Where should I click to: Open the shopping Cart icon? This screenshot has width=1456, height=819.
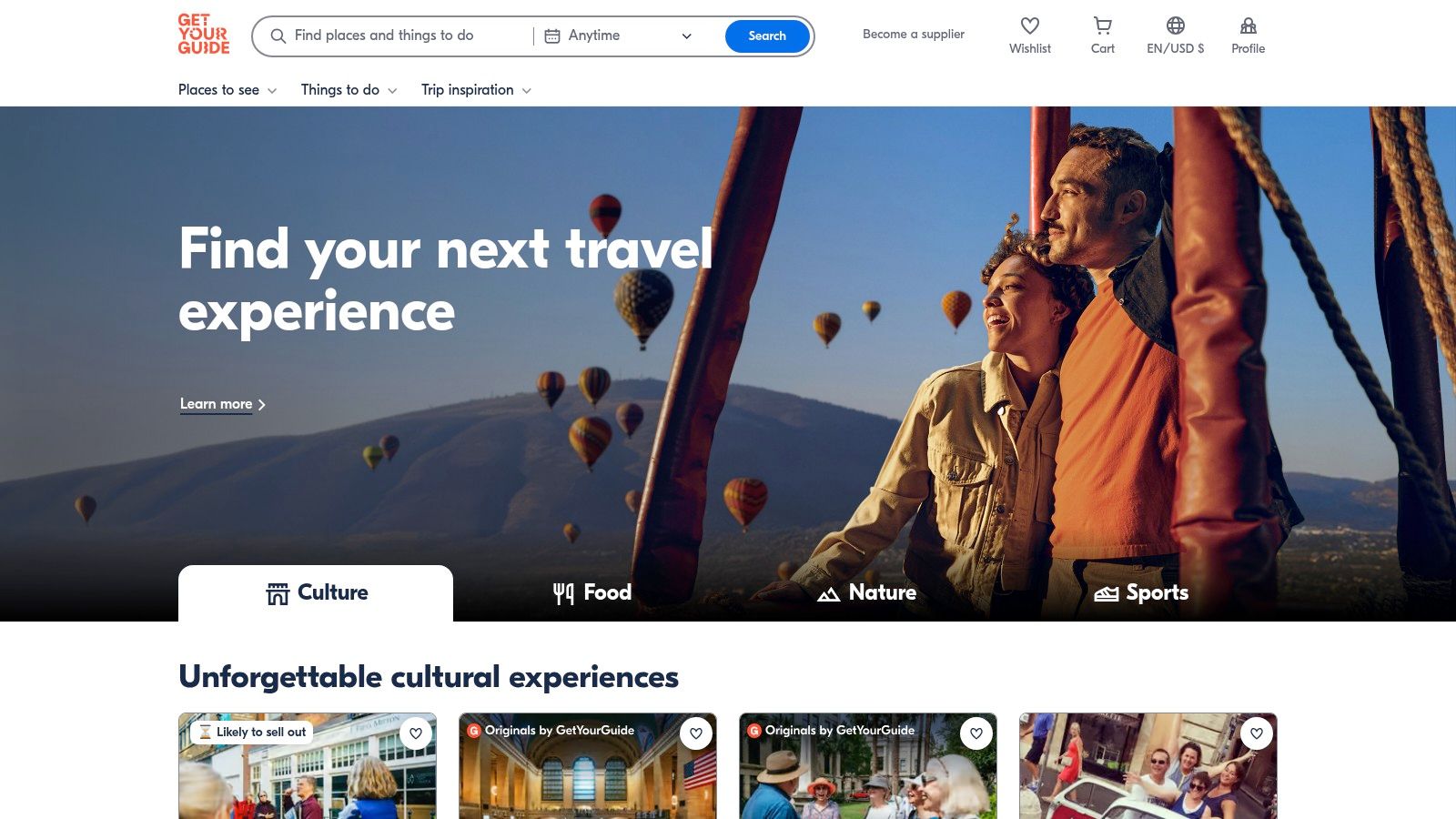click(1102, 25)
